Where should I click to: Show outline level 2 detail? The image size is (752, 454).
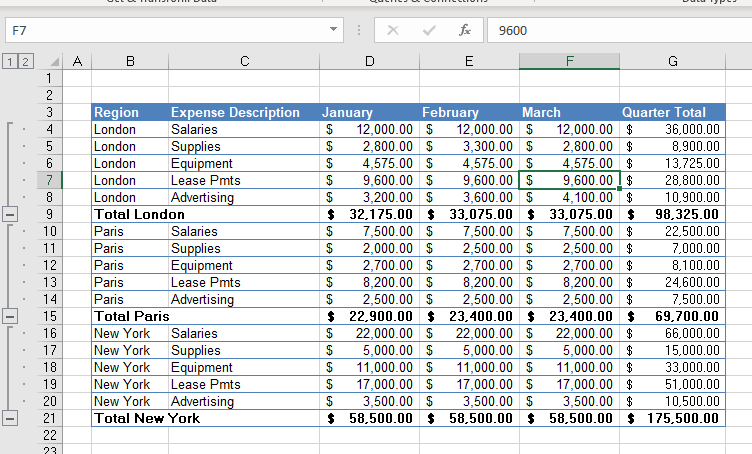23,62
